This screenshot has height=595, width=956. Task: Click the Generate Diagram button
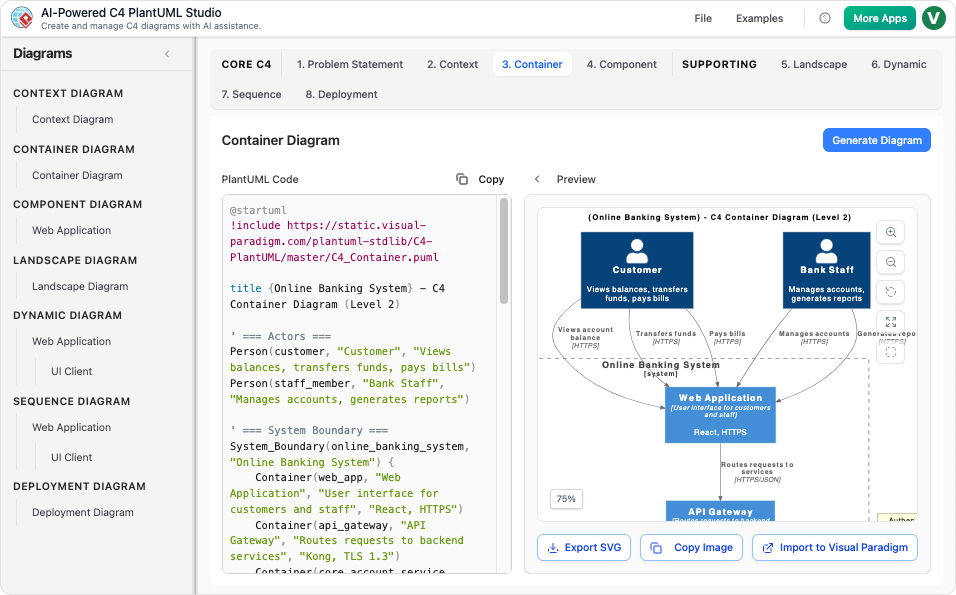coord(876,140)
